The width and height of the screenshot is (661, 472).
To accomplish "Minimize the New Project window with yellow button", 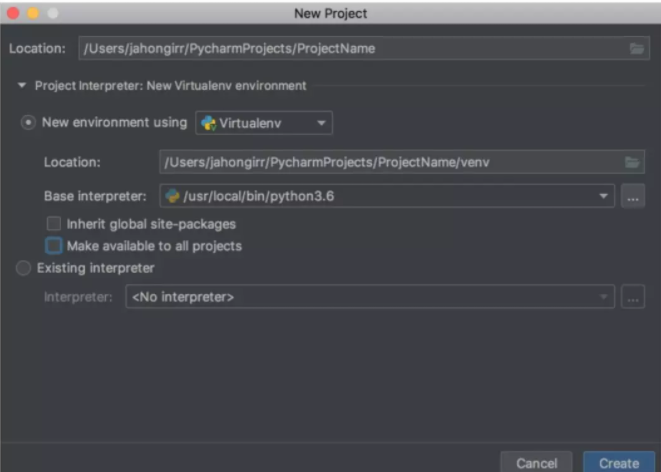I will (x=33, y=13).
